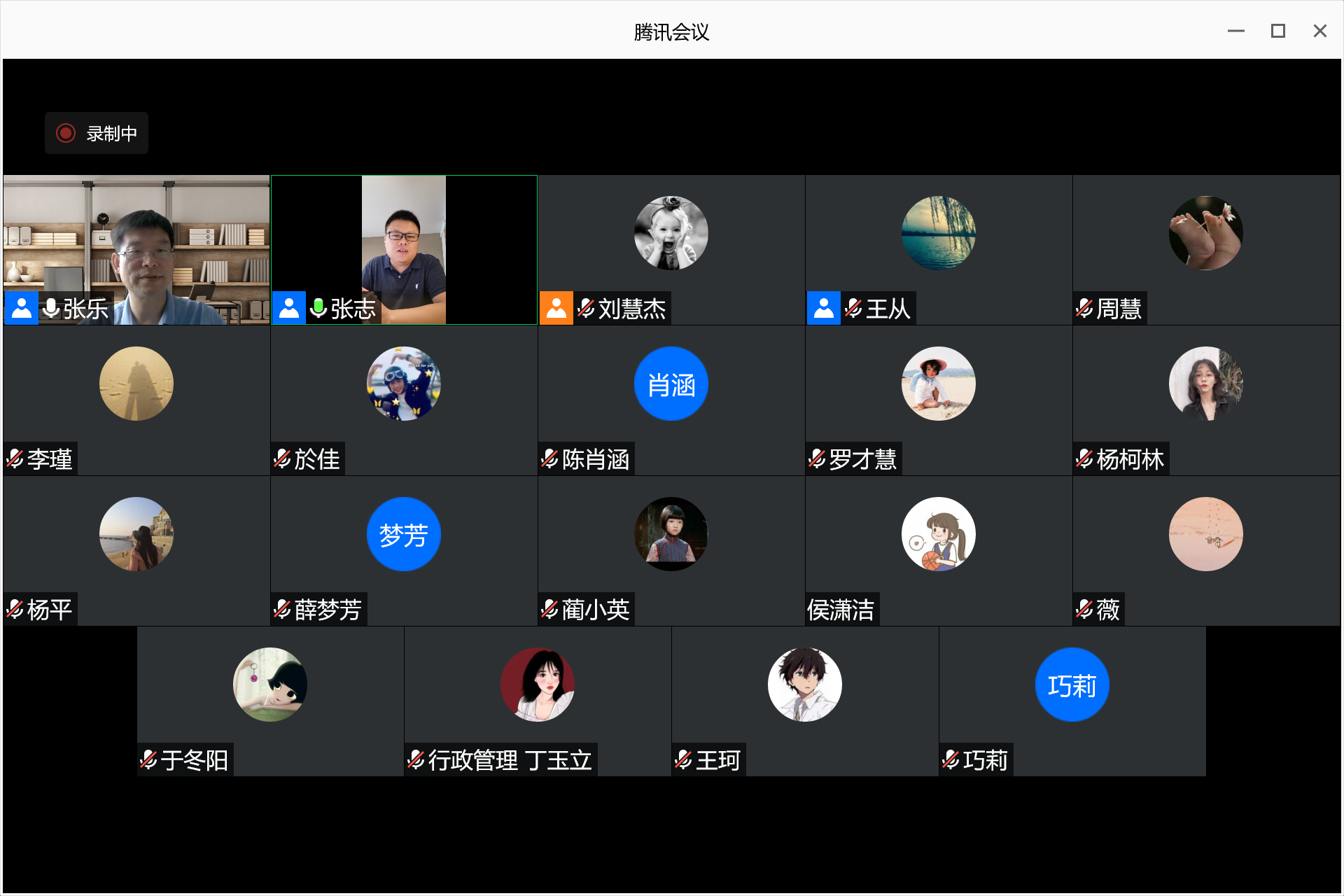Click muted microphone icon beside 于冬阳
The width and height of the screenshot is (1344, 896).
pyautogui.click(x=148, y=759)
